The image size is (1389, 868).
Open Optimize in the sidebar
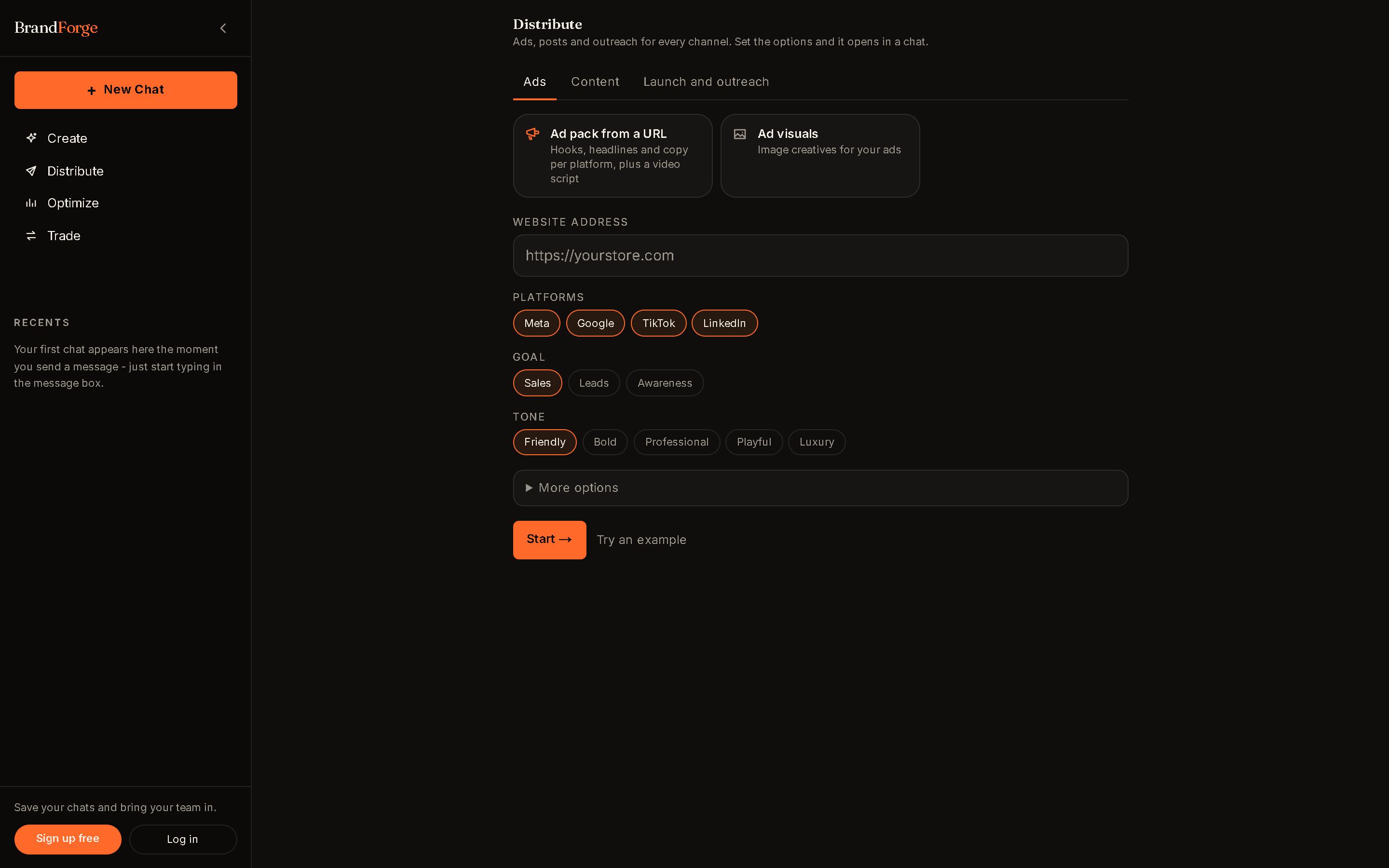click(125, 203)
